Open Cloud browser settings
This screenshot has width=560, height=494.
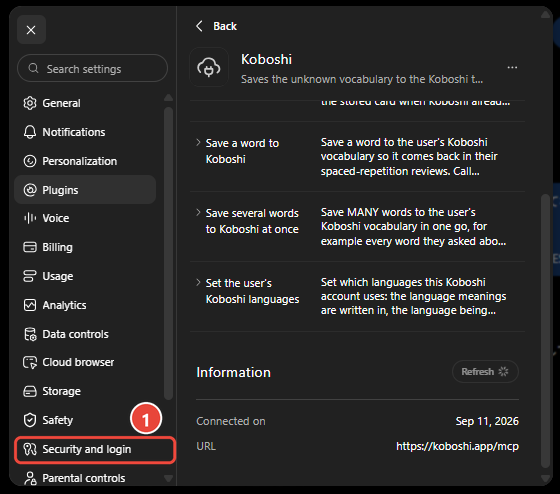85,362
